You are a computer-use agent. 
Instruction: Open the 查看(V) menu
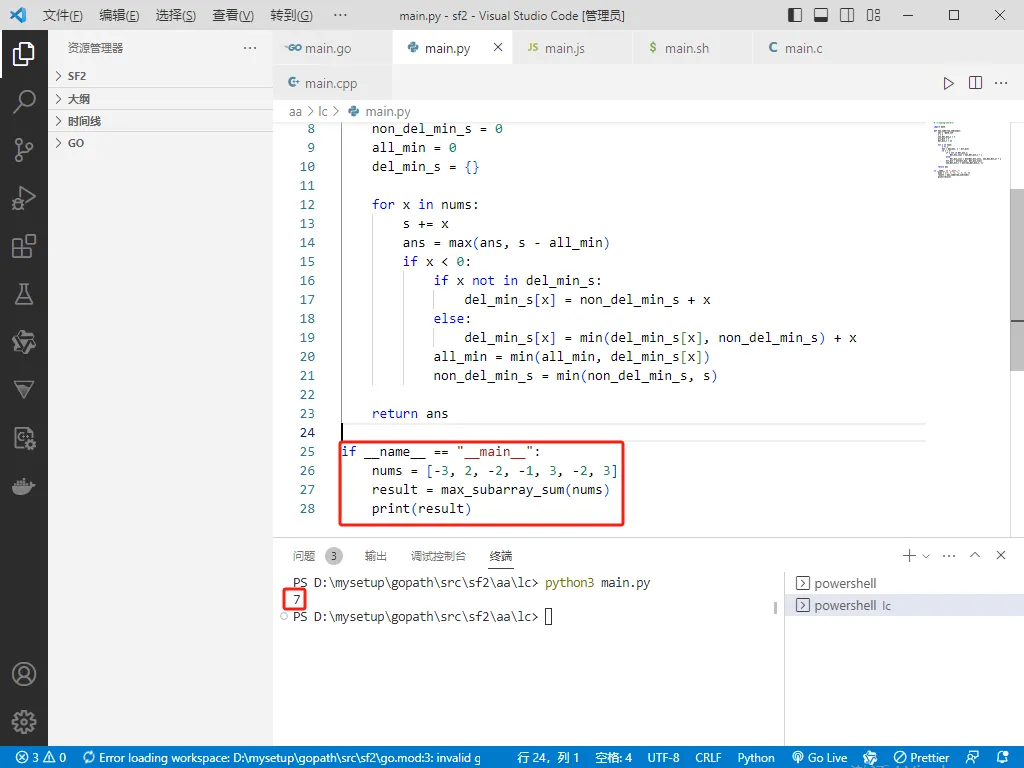[x=233, y=15]
